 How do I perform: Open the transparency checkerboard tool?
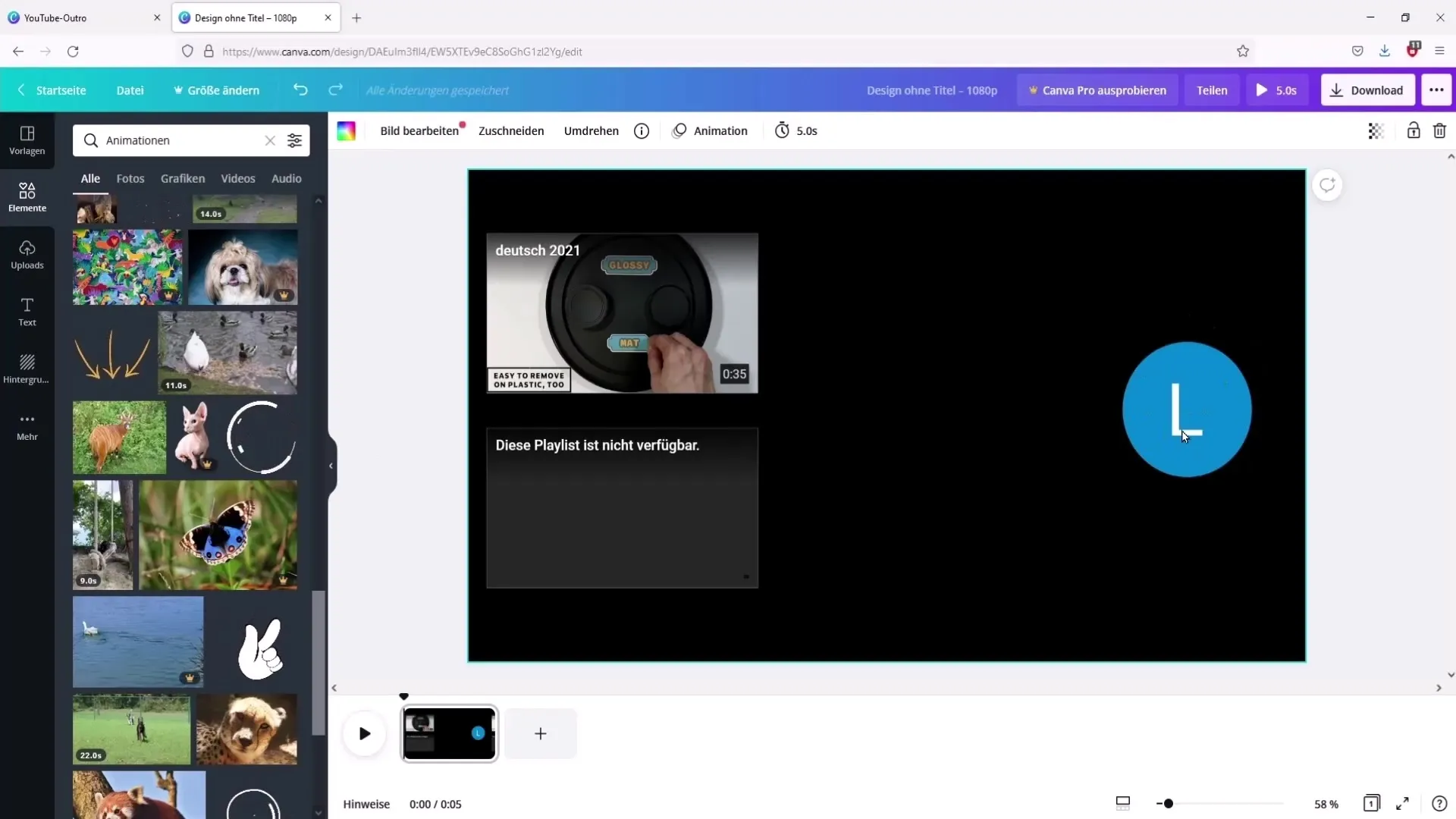point(1376,130)
